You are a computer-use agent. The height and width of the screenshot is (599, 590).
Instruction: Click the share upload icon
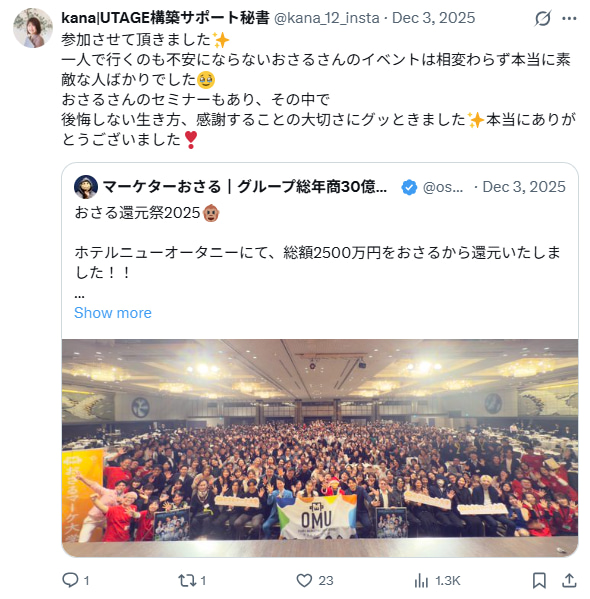[x=569, y=580]
